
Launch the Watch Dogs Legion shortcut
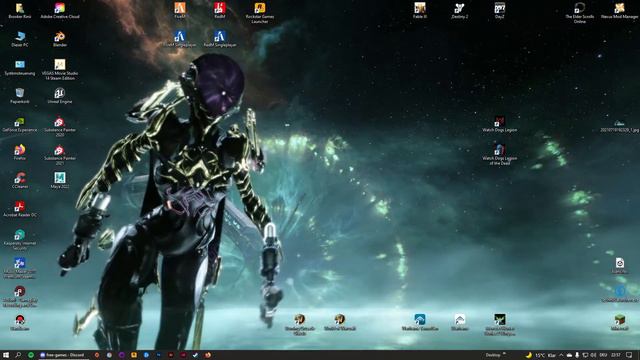coord(500,124)
